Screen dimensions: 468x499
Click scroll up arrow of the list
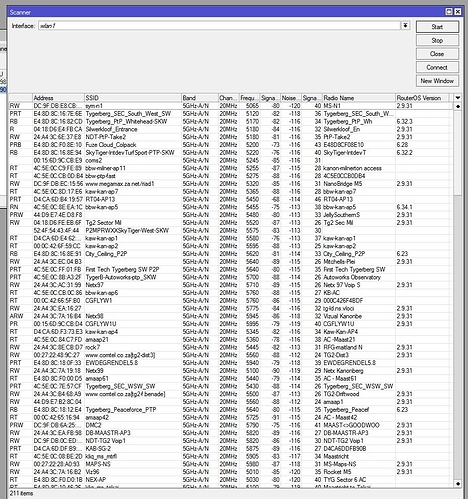(x=458, y=106)
